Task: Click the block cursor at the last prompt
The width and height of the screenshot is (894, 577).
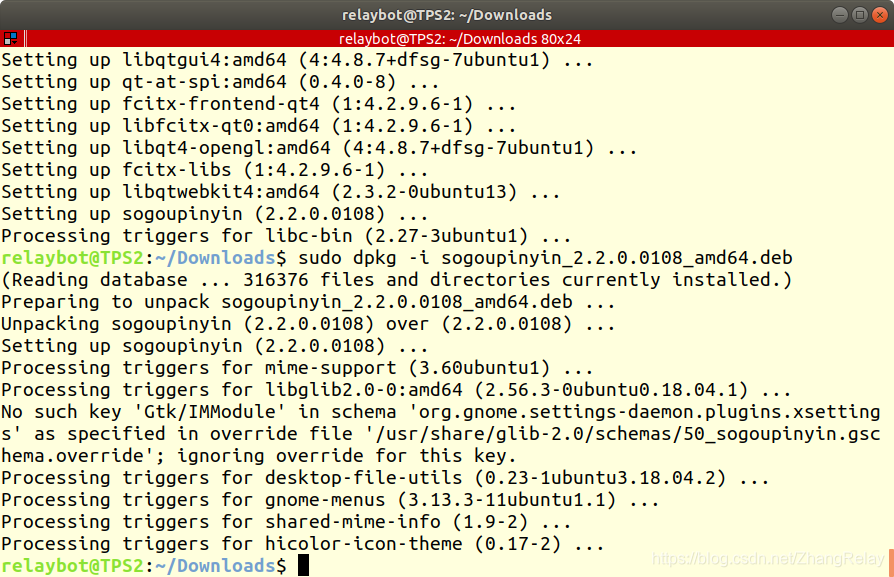Action: point(303,565)
